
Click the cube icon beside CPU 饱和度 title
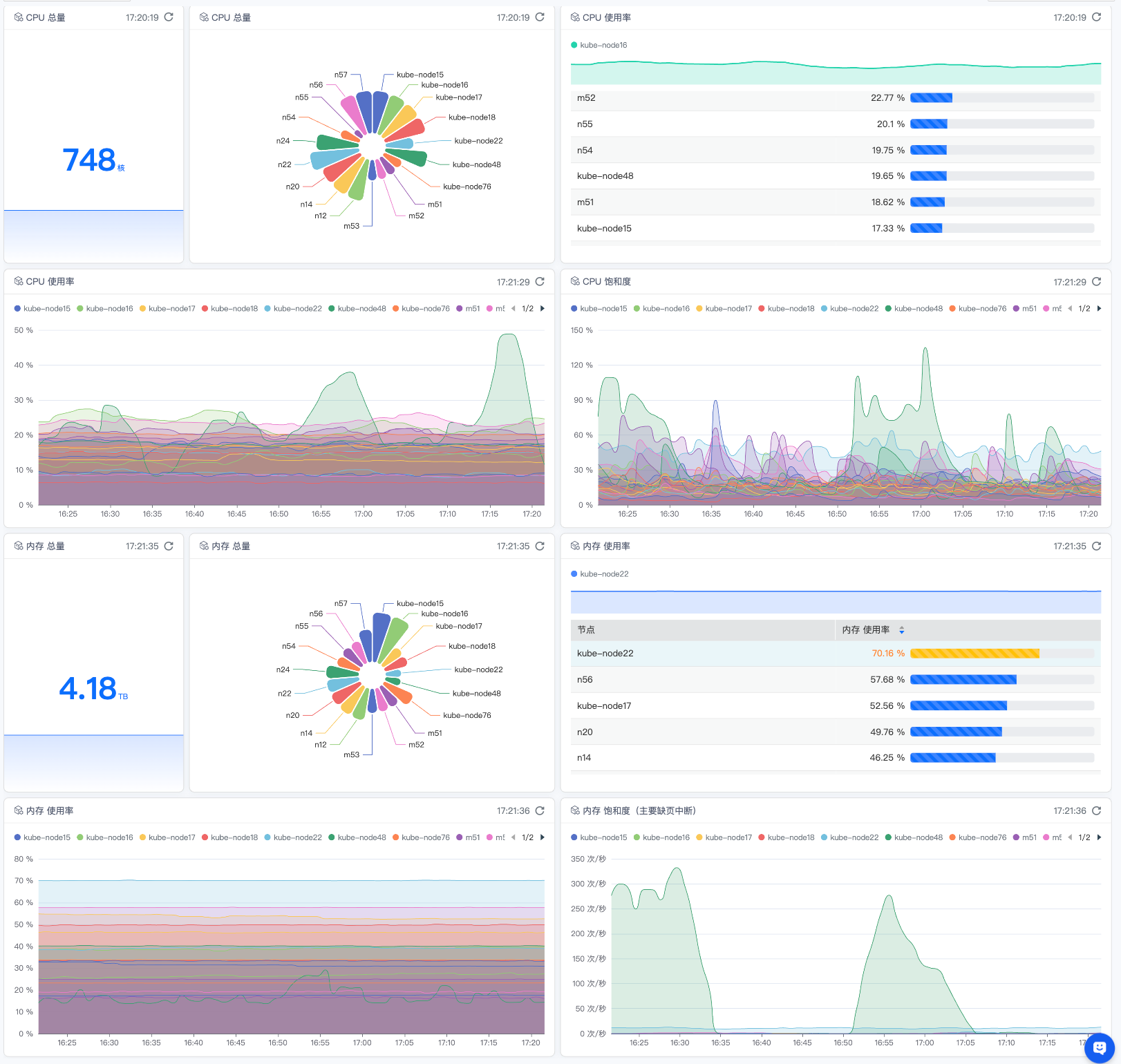(x=575, y=282)
